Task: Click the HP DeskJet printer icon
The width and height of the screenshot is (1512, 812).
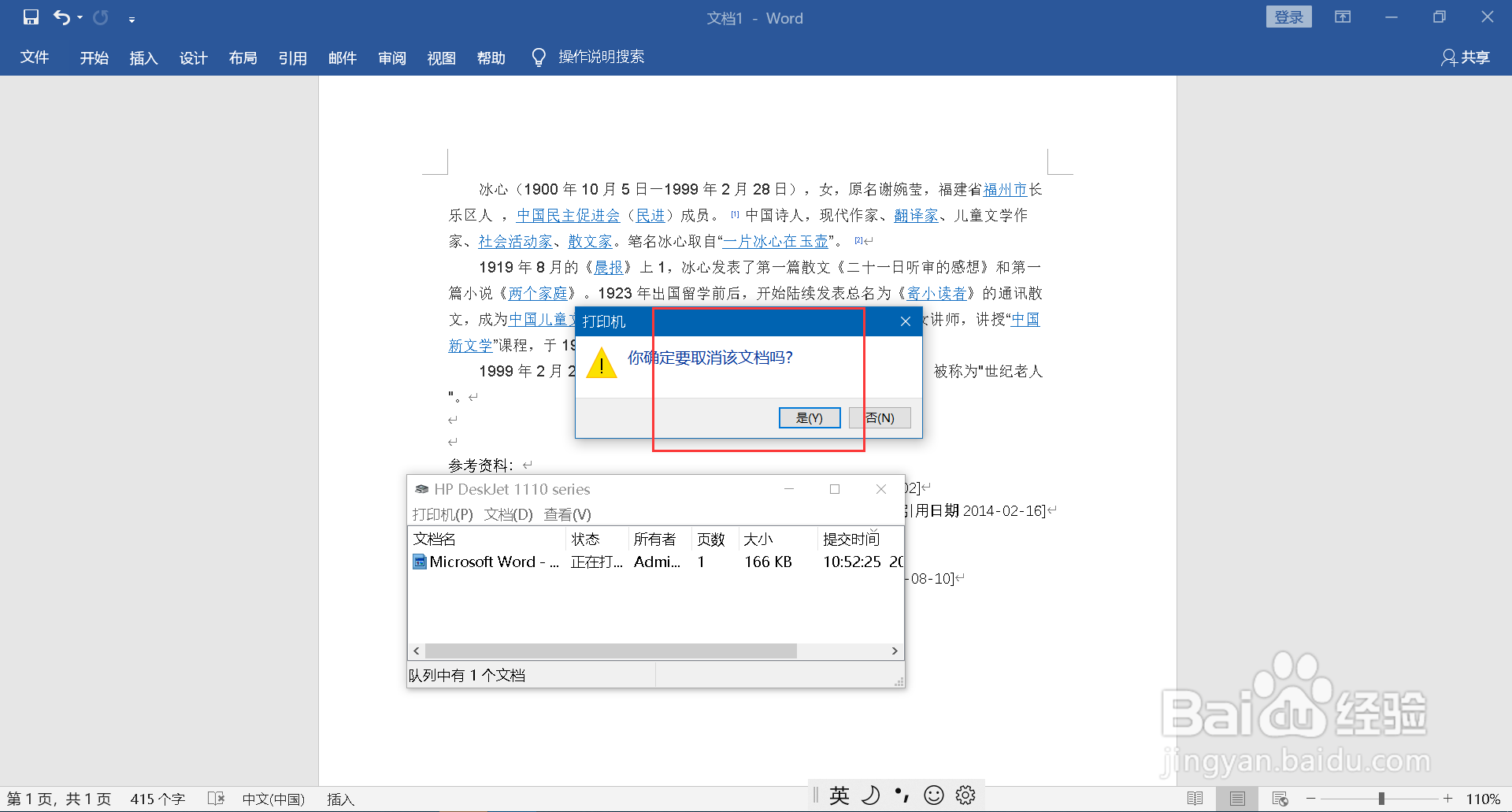Action: (422, 489)
